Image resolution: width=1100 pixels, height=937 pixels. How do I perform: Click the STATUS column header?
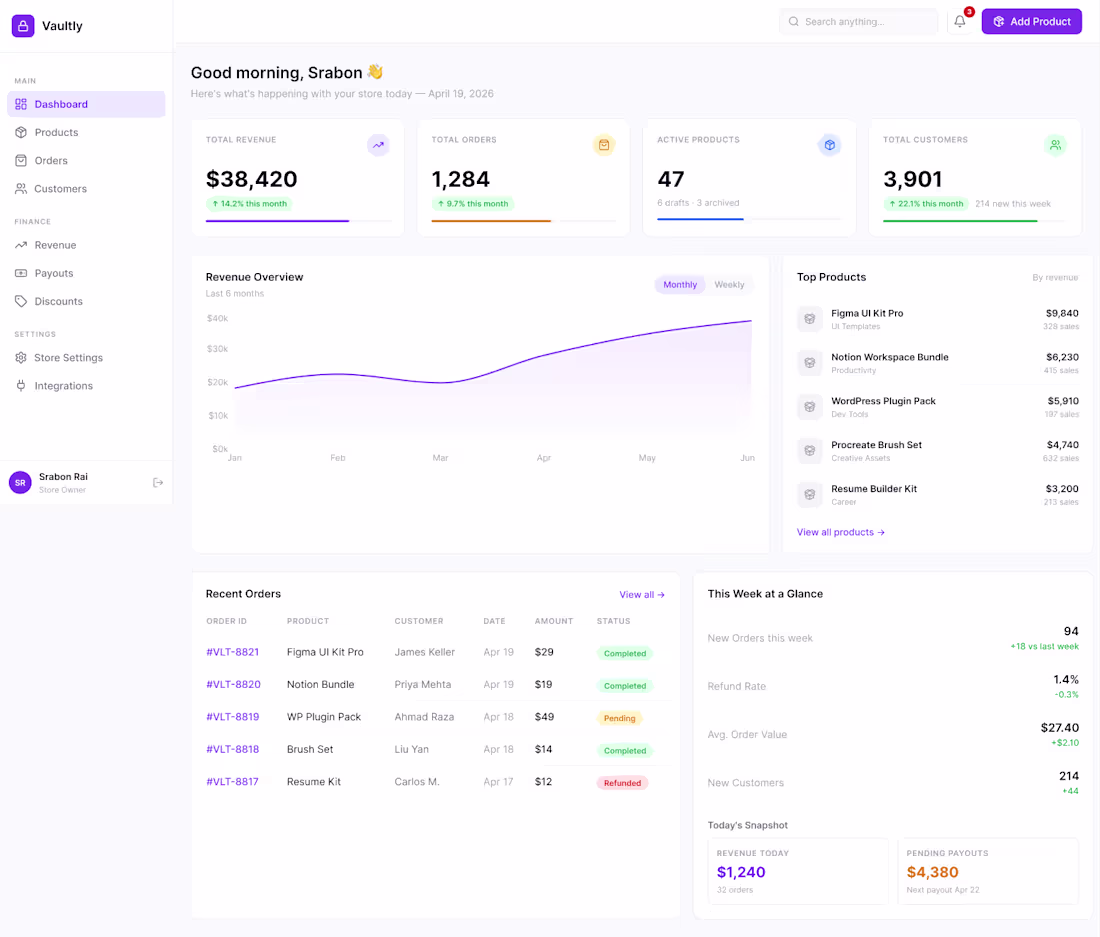click(613, 621)
